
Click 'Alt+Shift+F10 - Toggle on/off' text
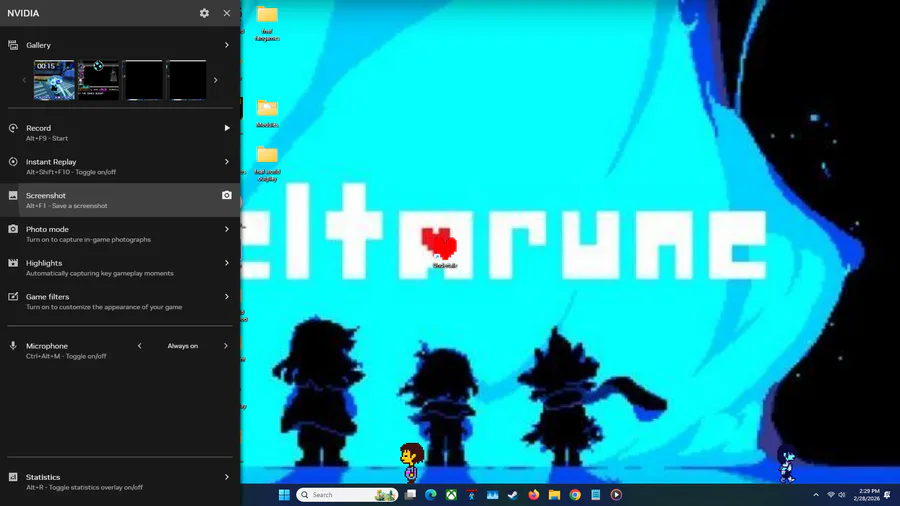[71, 172]
